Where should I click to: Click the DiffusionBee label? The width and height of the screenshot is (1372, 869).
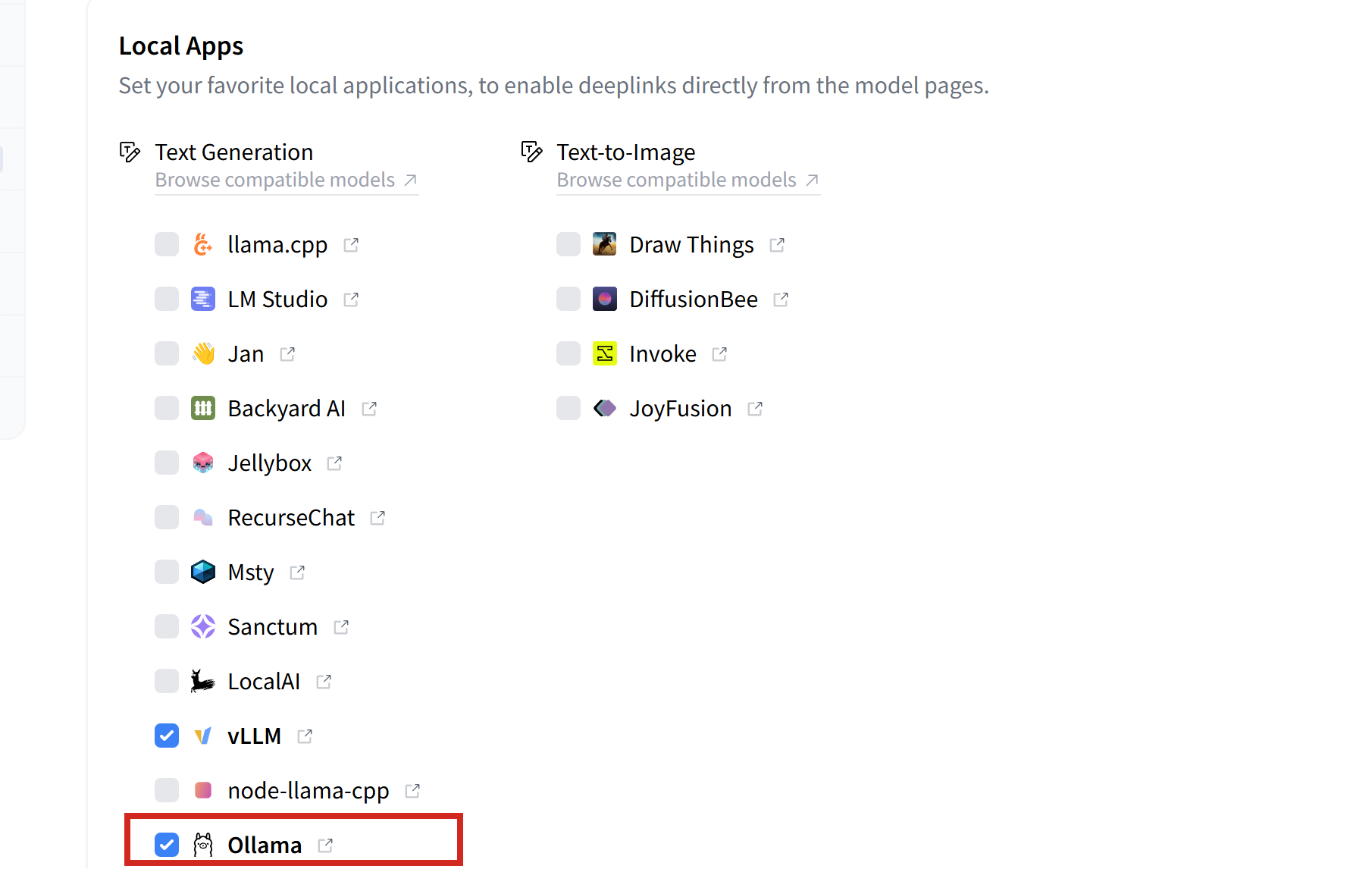[694, 300]
